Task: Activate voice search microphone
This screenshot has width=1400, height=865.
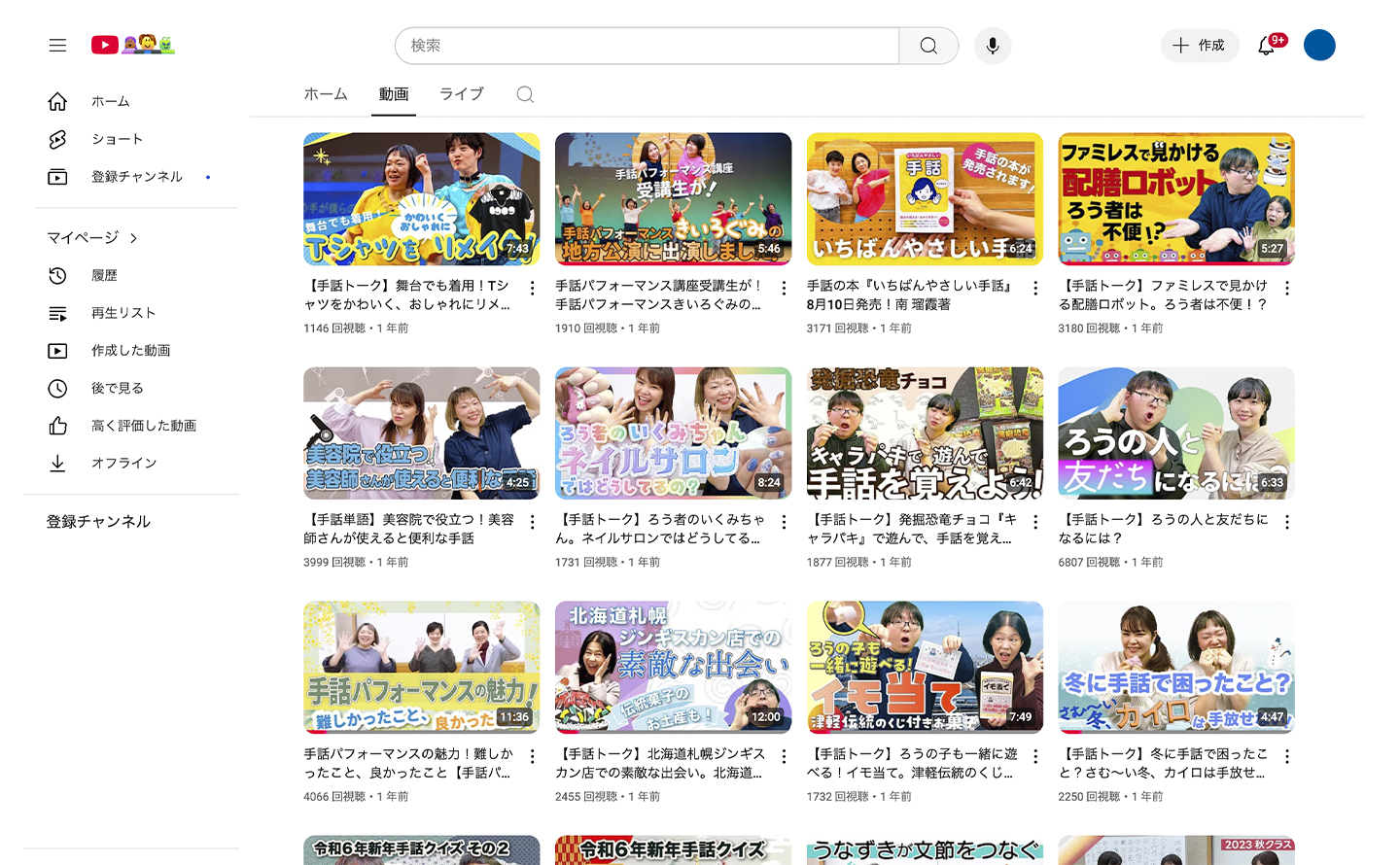Action: [992, 46]
